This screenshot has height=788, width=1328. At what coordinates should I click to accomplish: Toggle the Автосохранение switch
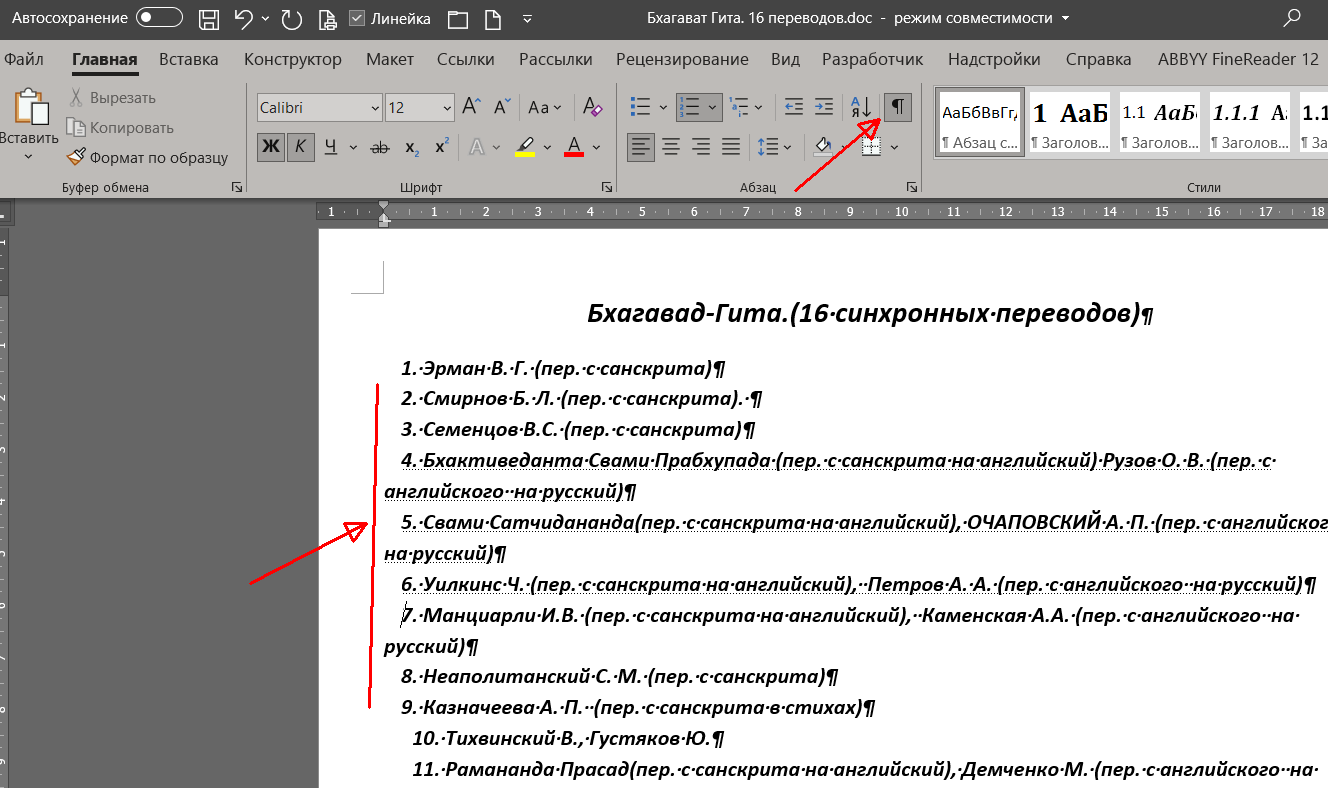pos(159,18)
